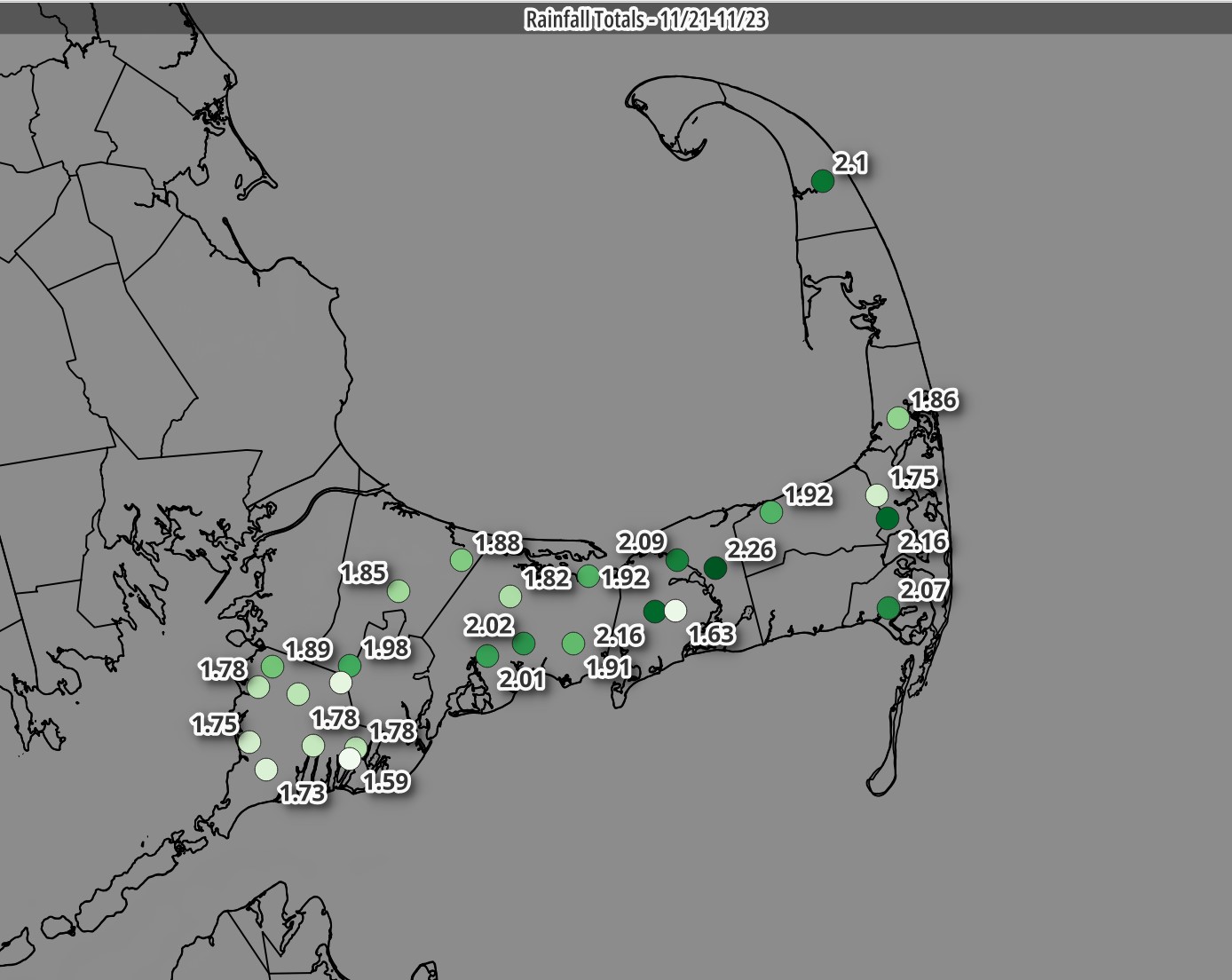Select the 1.89 rainfall label
This screenshot has height=980, width=1232.
(308, 649)
